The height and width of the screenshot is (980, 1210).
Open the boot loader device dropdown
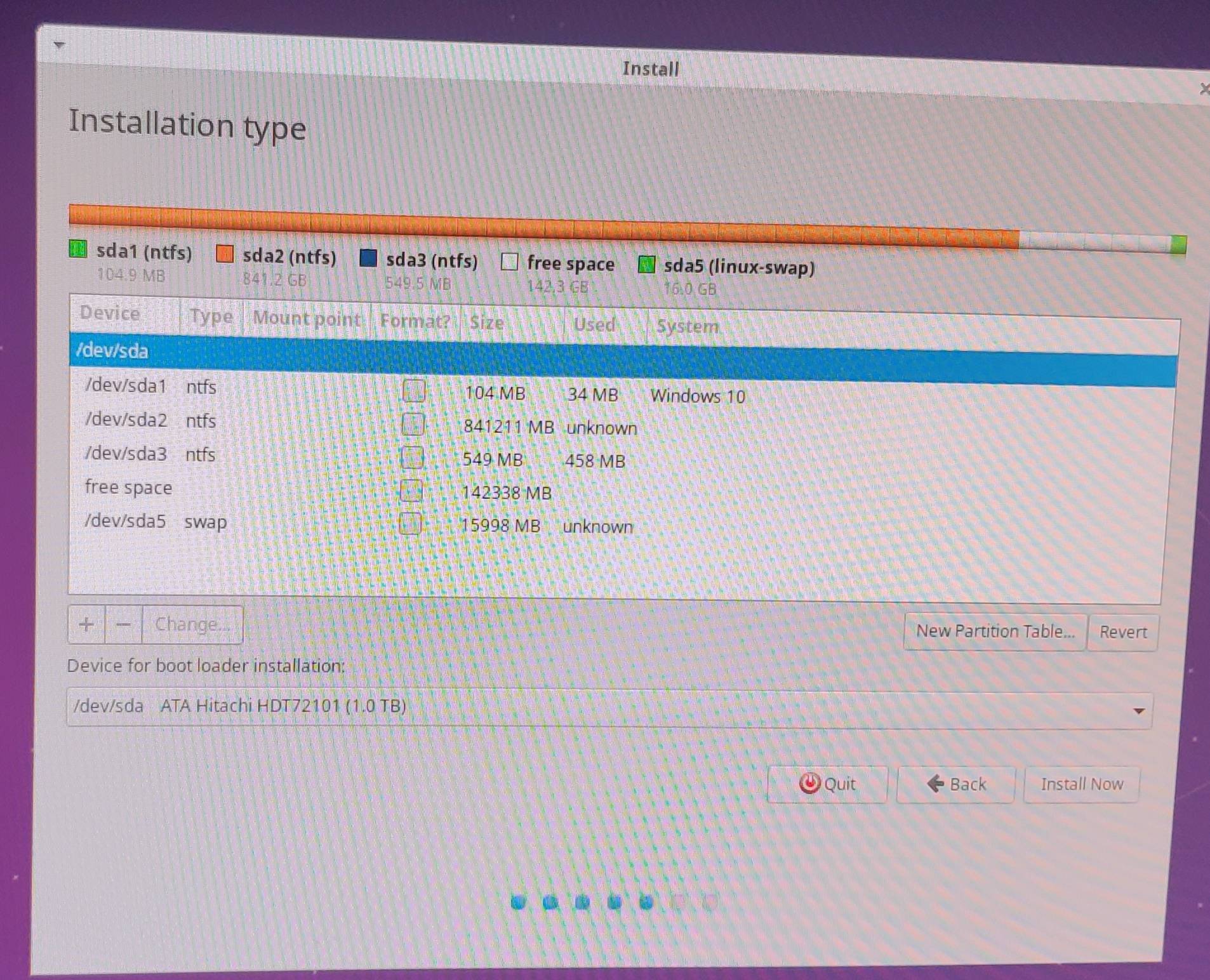click(609, 710)
